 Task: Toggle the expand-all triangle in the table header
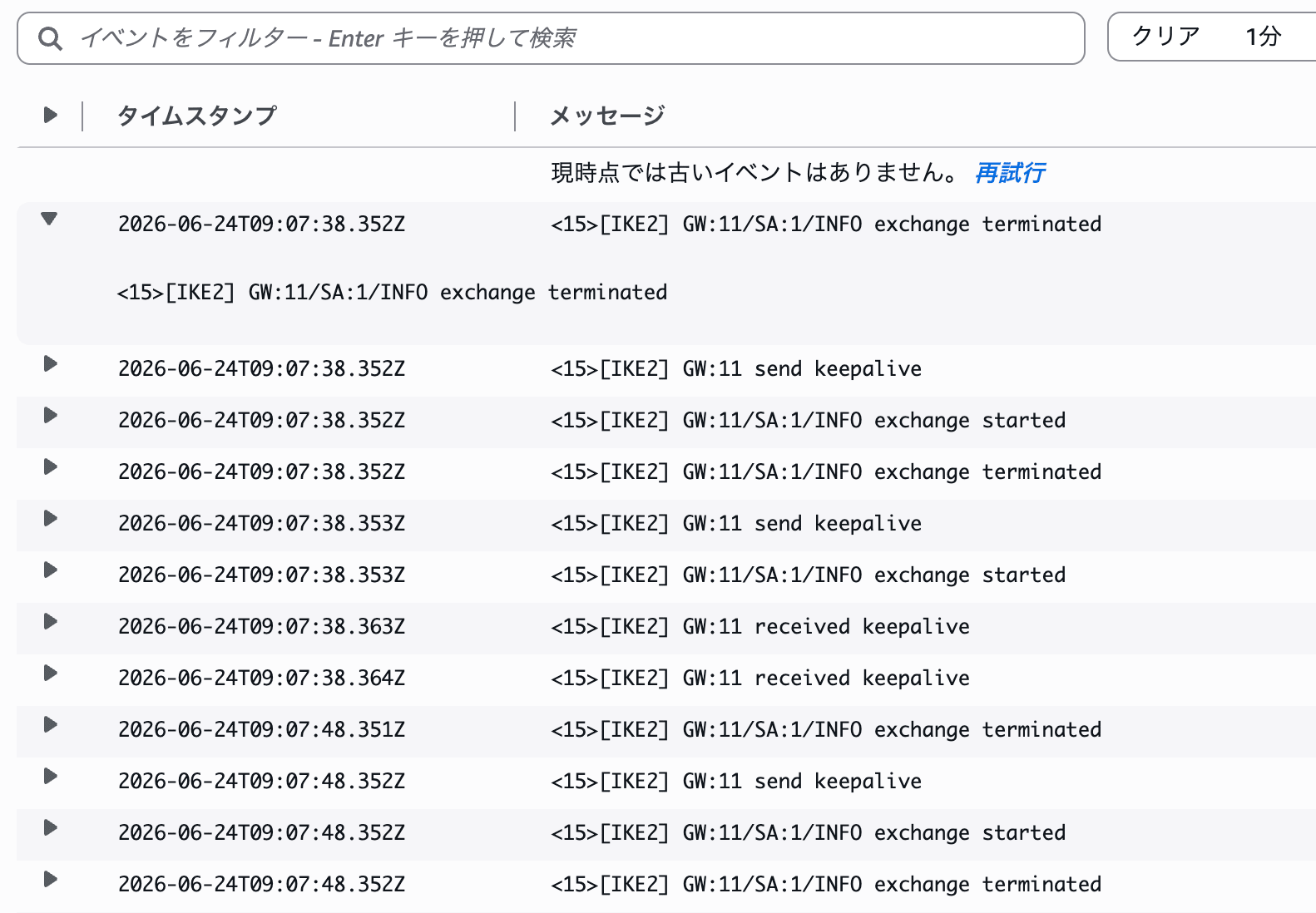[x=50, y=115]
